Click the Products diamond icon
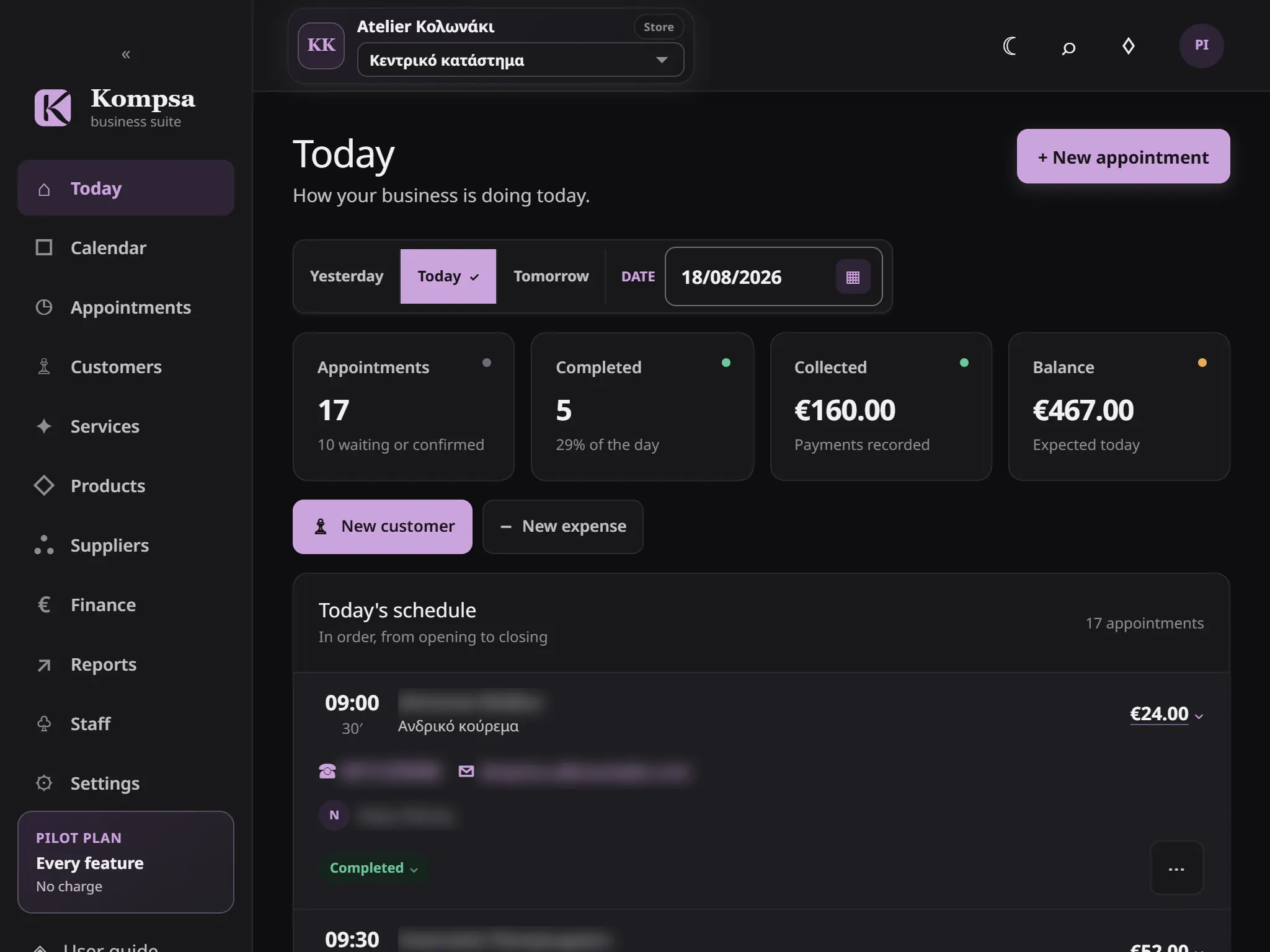The width and height of the screenshot is (1270, 952). (44, 486)
